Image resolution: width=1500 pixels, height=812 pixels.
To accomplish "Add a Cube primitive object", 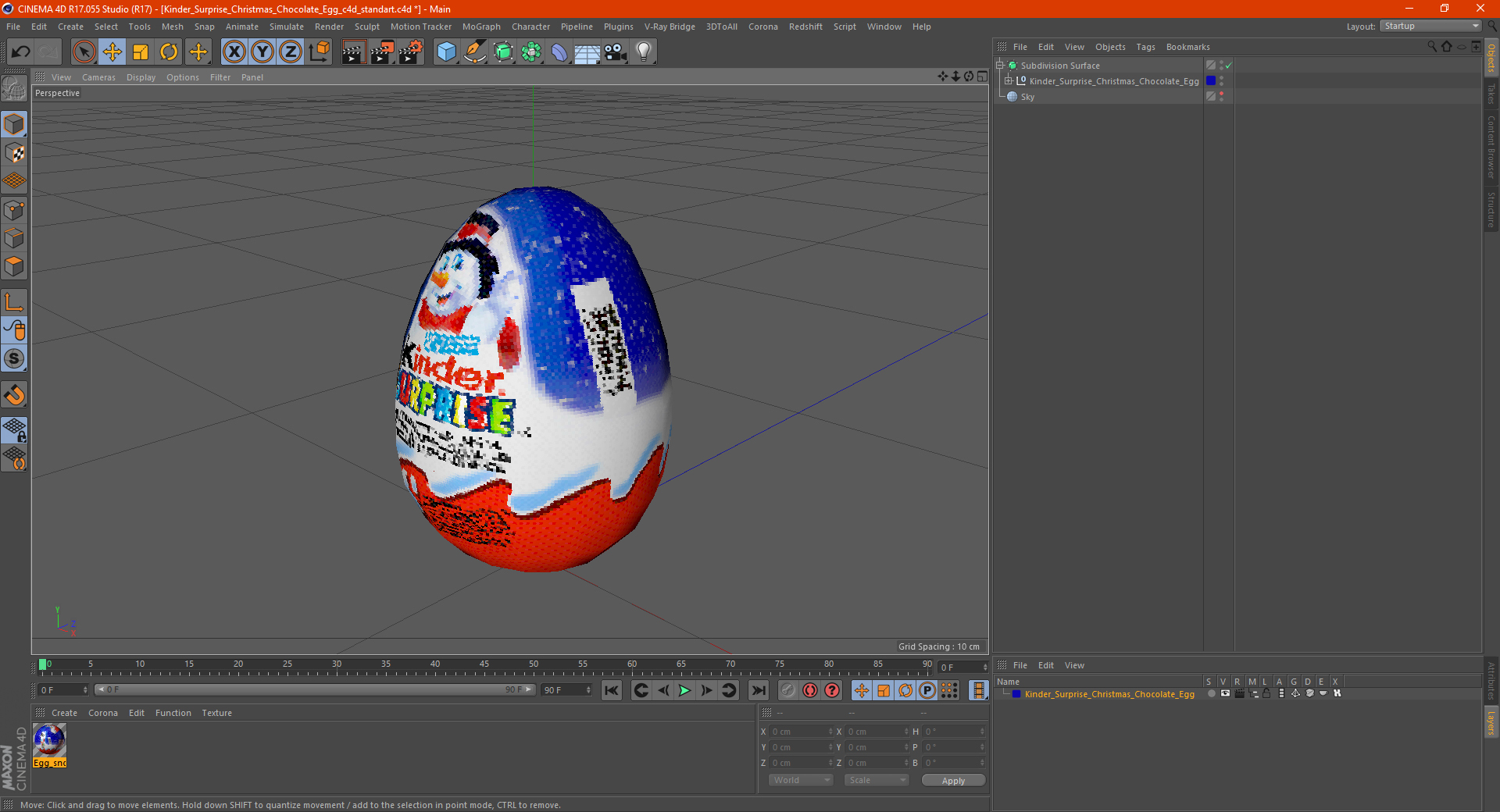I will 446,52.
